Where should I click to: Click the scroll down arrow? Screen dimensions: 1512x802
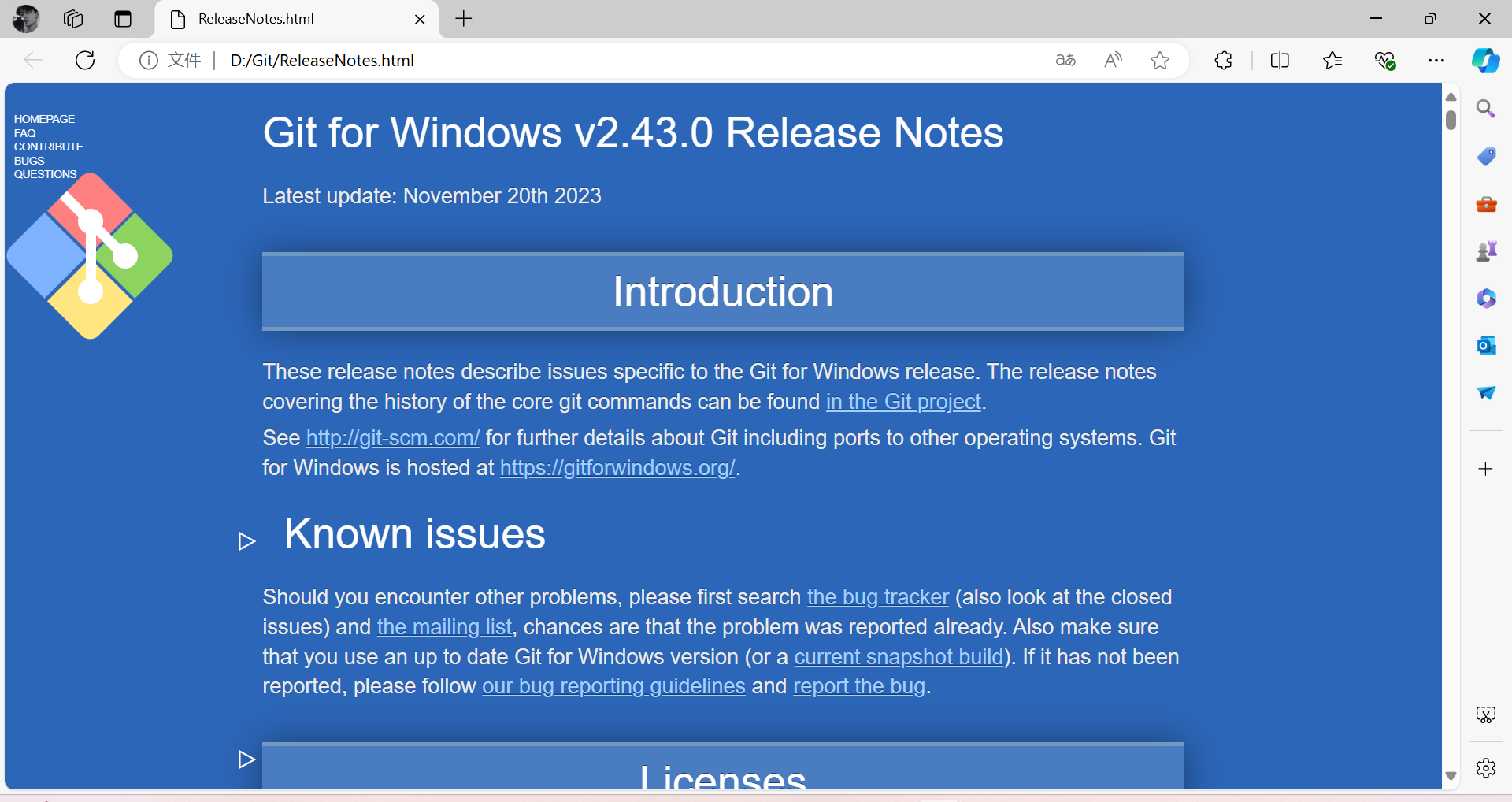point(1451,776)
